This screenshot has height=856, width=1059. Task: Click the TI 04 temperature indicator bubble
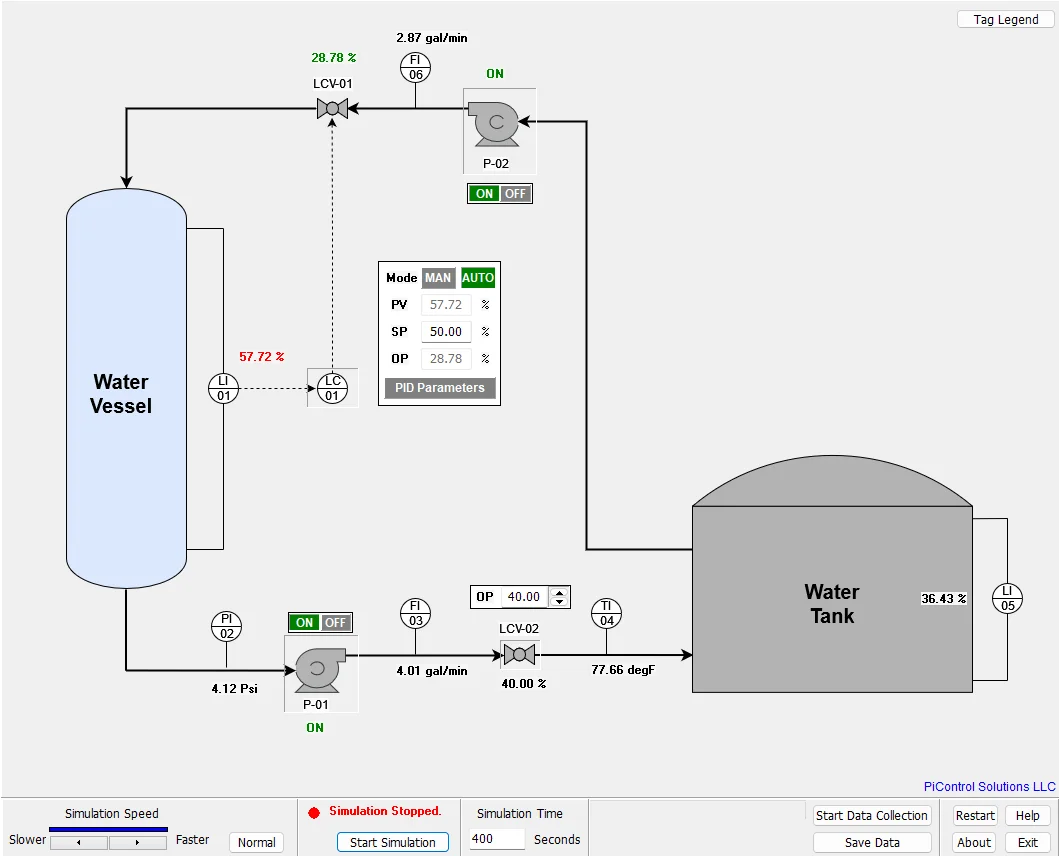pos(606,613)
